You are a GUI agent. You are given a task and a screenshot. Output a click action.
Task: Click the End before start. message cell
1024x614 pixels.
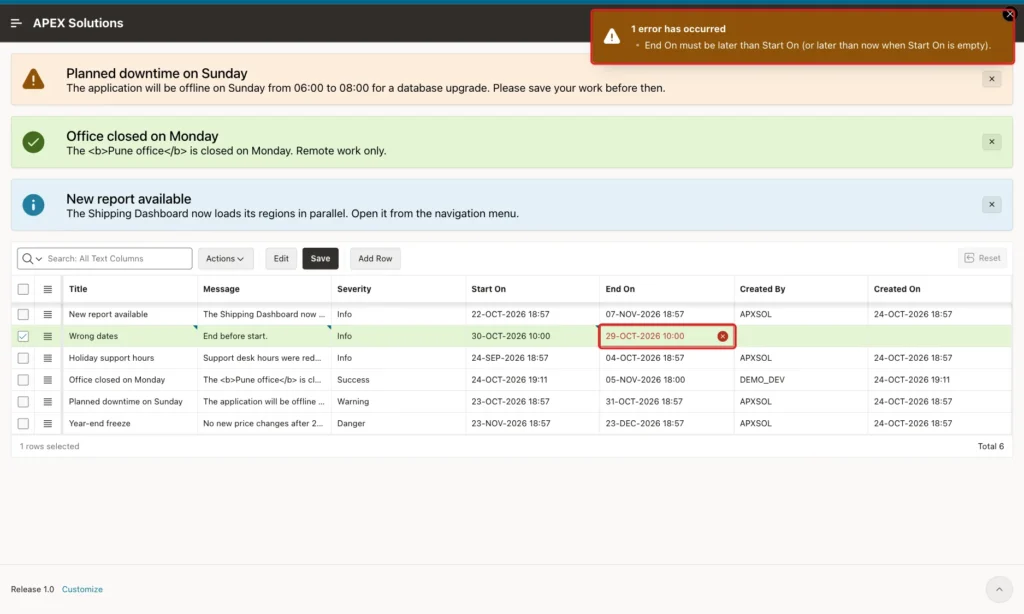pos(264,336)
